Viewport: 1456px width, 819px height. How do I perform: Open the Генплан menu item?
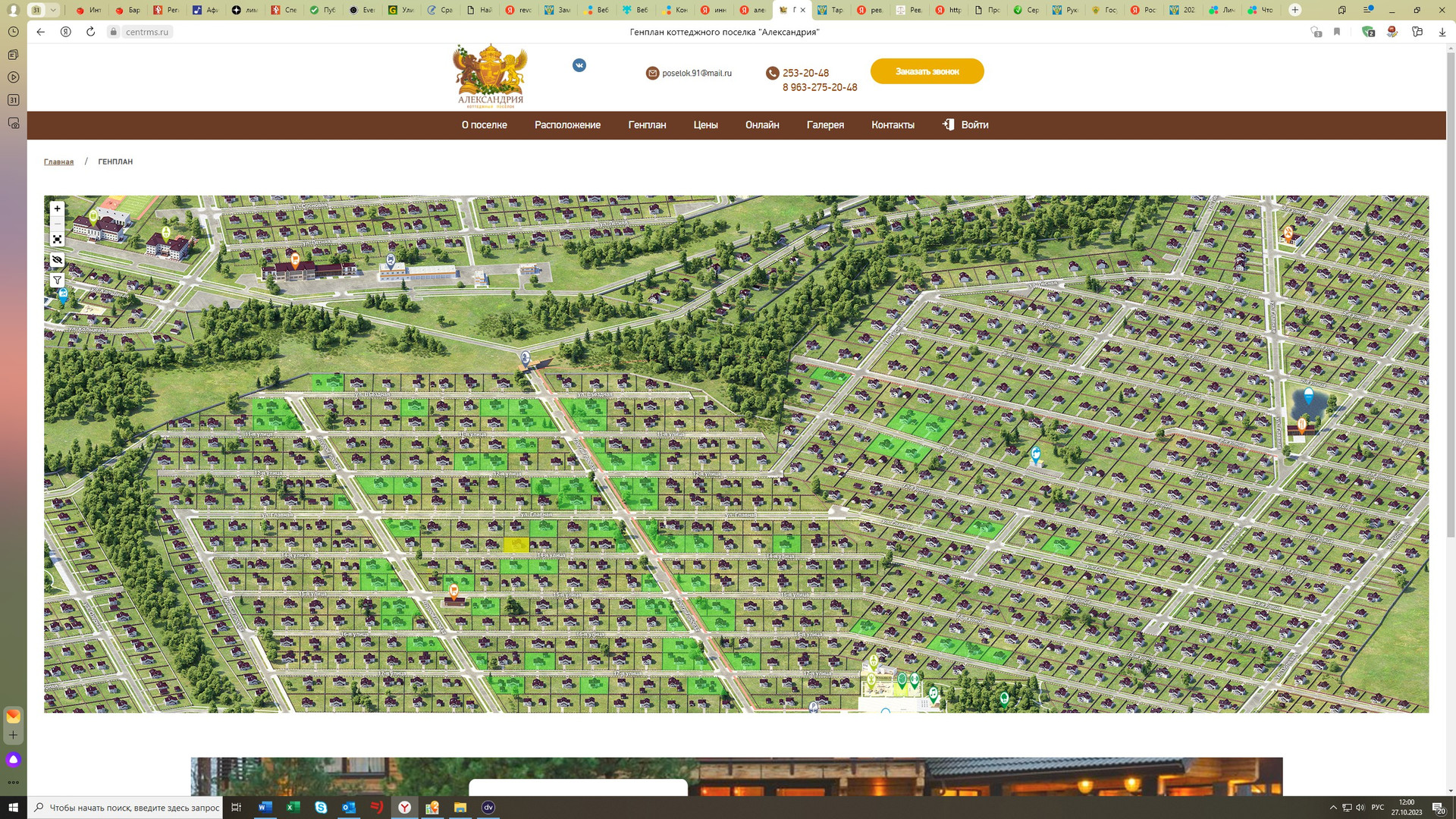647,125
